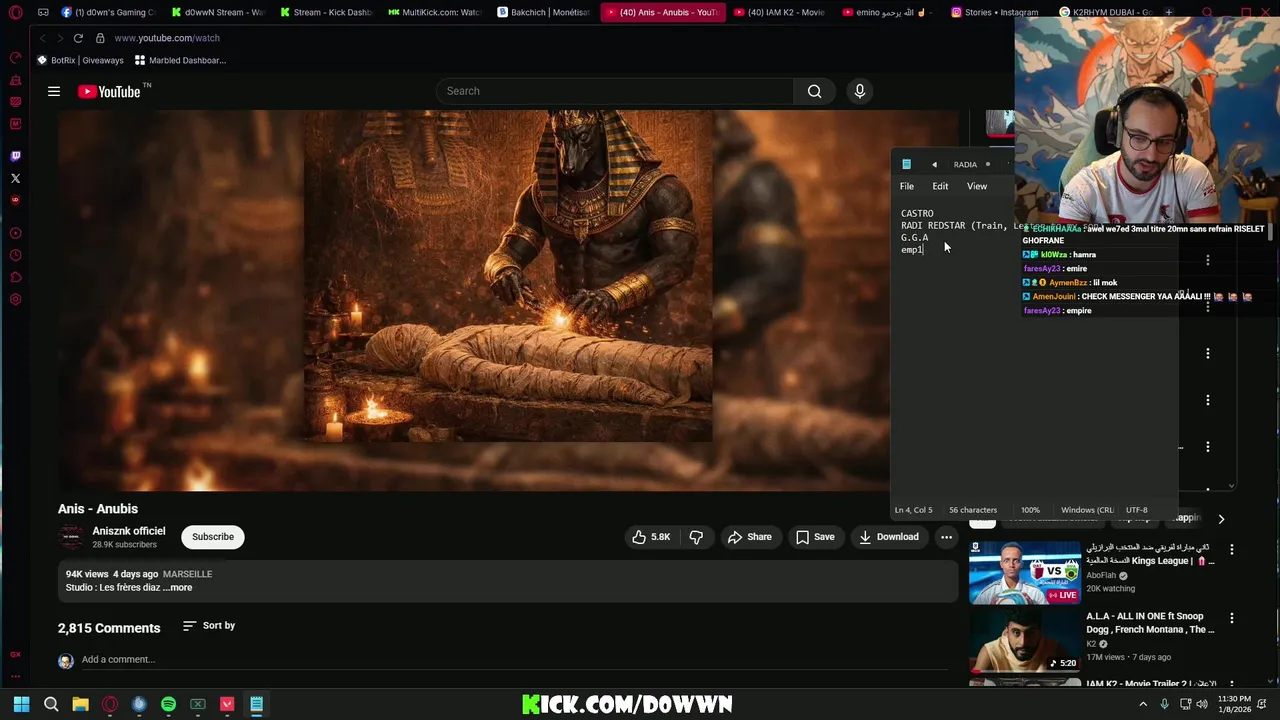
Task: Switch to Notepad via its taskbar icon
Action: click(256, 704)
